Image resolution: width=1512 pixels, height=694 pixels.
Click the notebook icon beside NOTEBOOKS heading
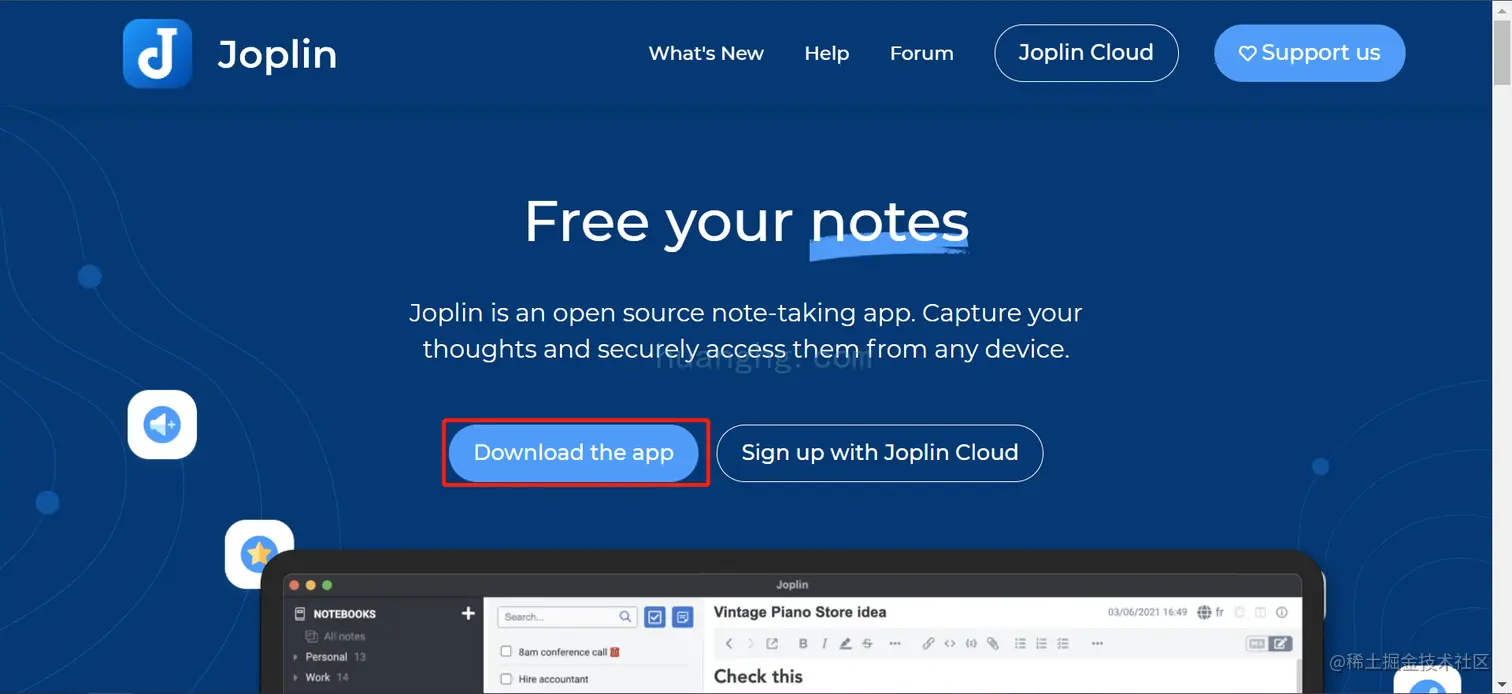(300, 614)
